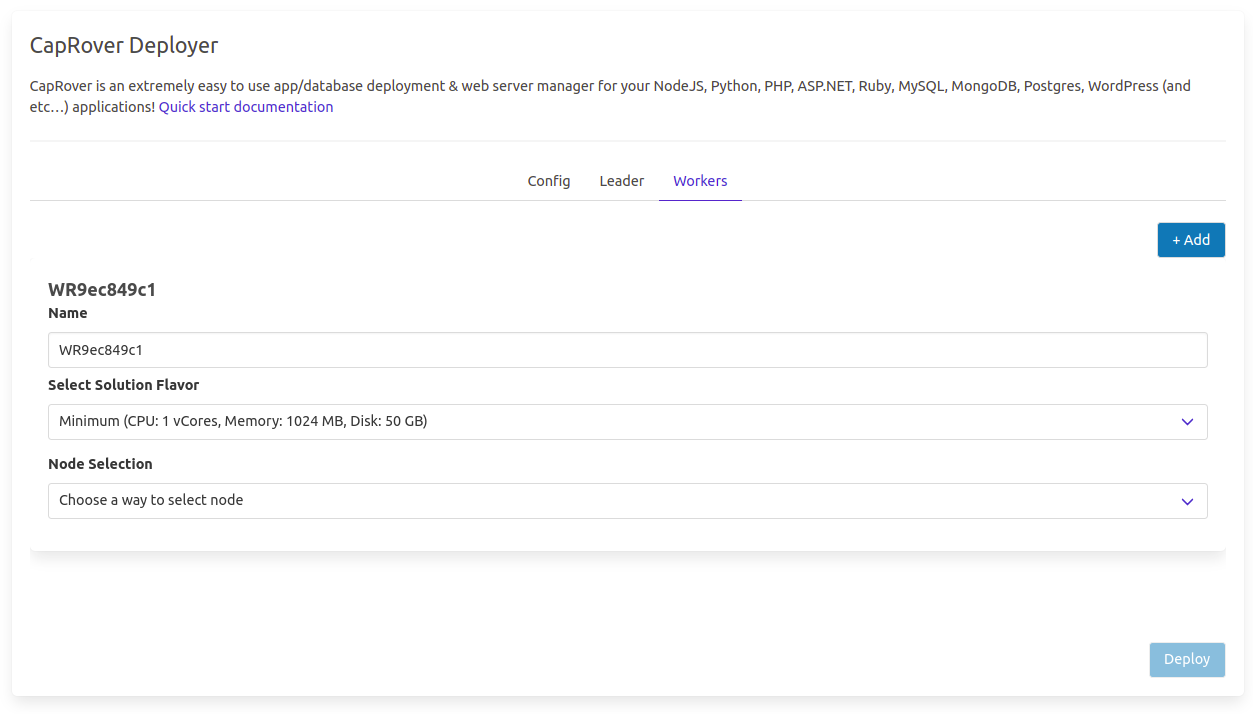Click the chevron arrow on Node Selection
Screen dimensions: 1253x714
click(x=1187, y=501)
